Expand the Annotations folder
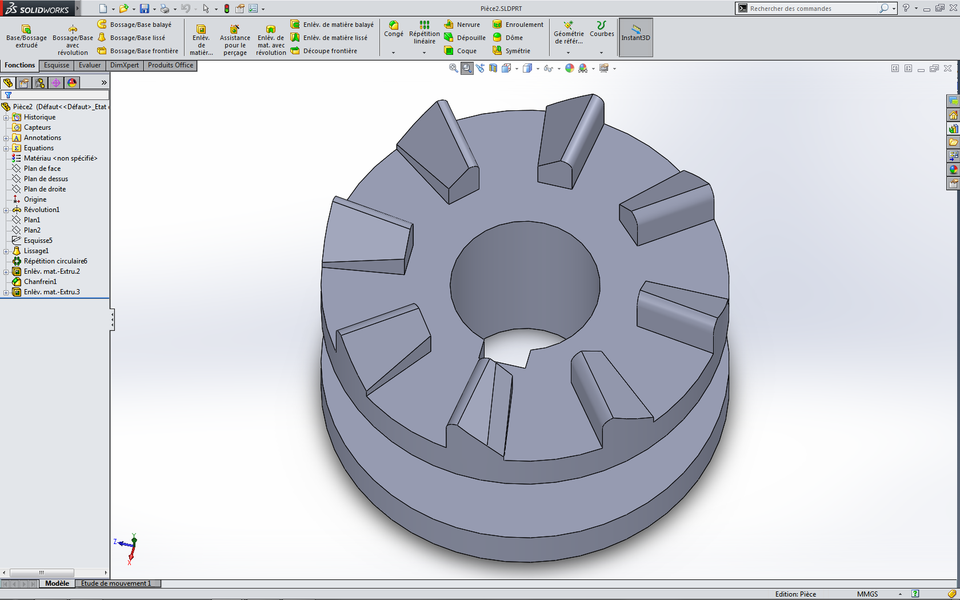The width and height of the screenshot is (960, 600). pos(8,137)
